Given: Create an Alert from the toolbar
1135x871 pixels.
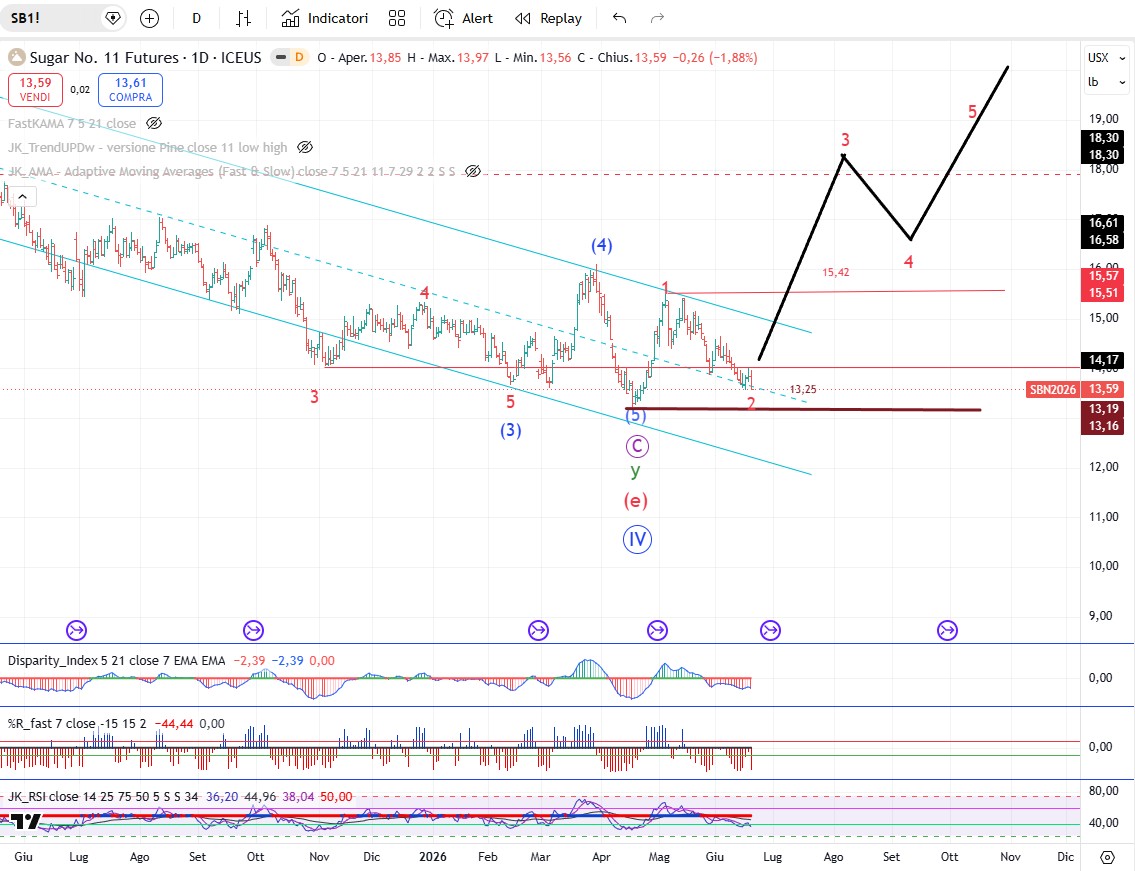Looking at the screenshot, I should pos(463,18).
